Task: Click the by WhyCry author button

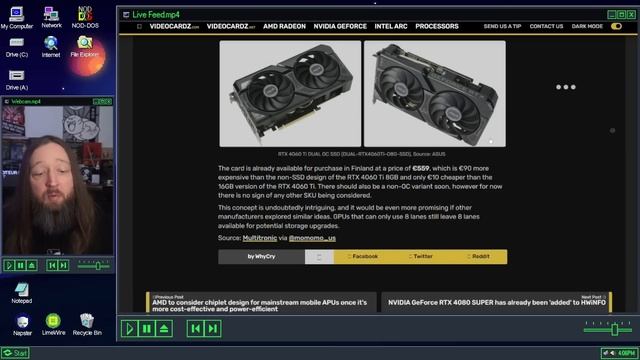Action: (x=261, y=257)
